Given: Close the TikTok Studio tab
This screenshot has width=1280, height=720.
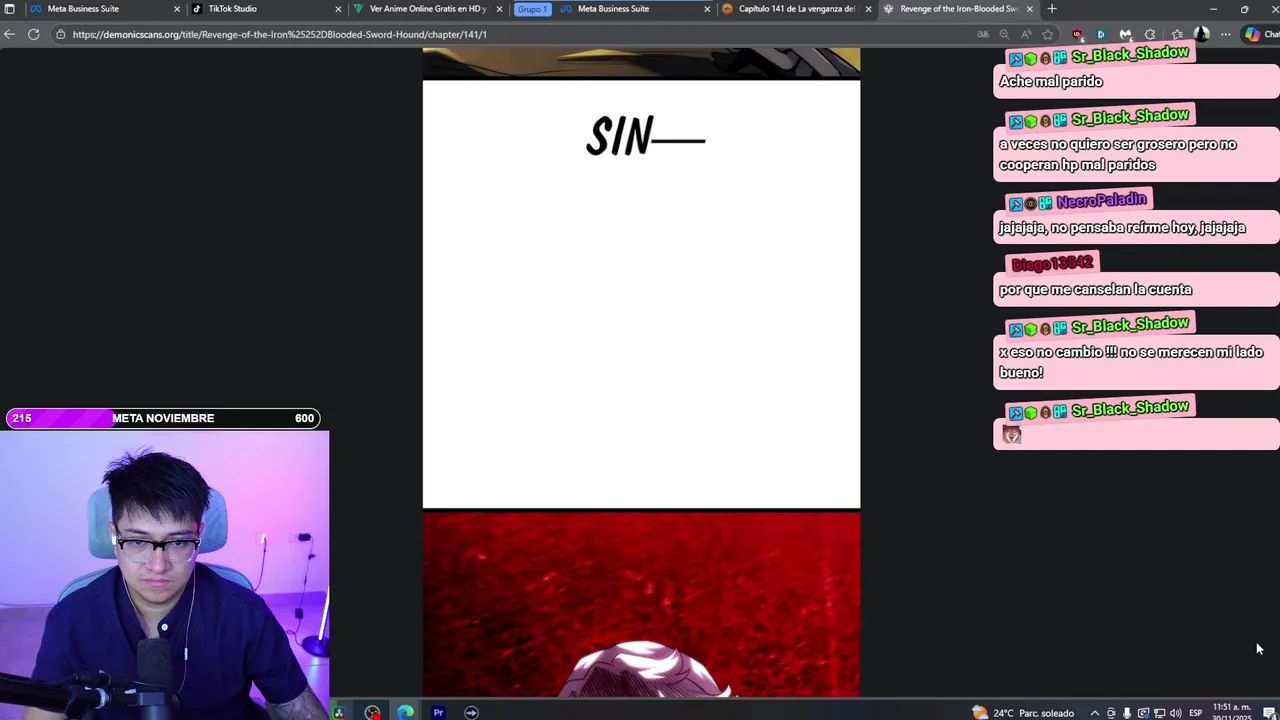Looking at the screenshot, I should [x=338, y=9].
